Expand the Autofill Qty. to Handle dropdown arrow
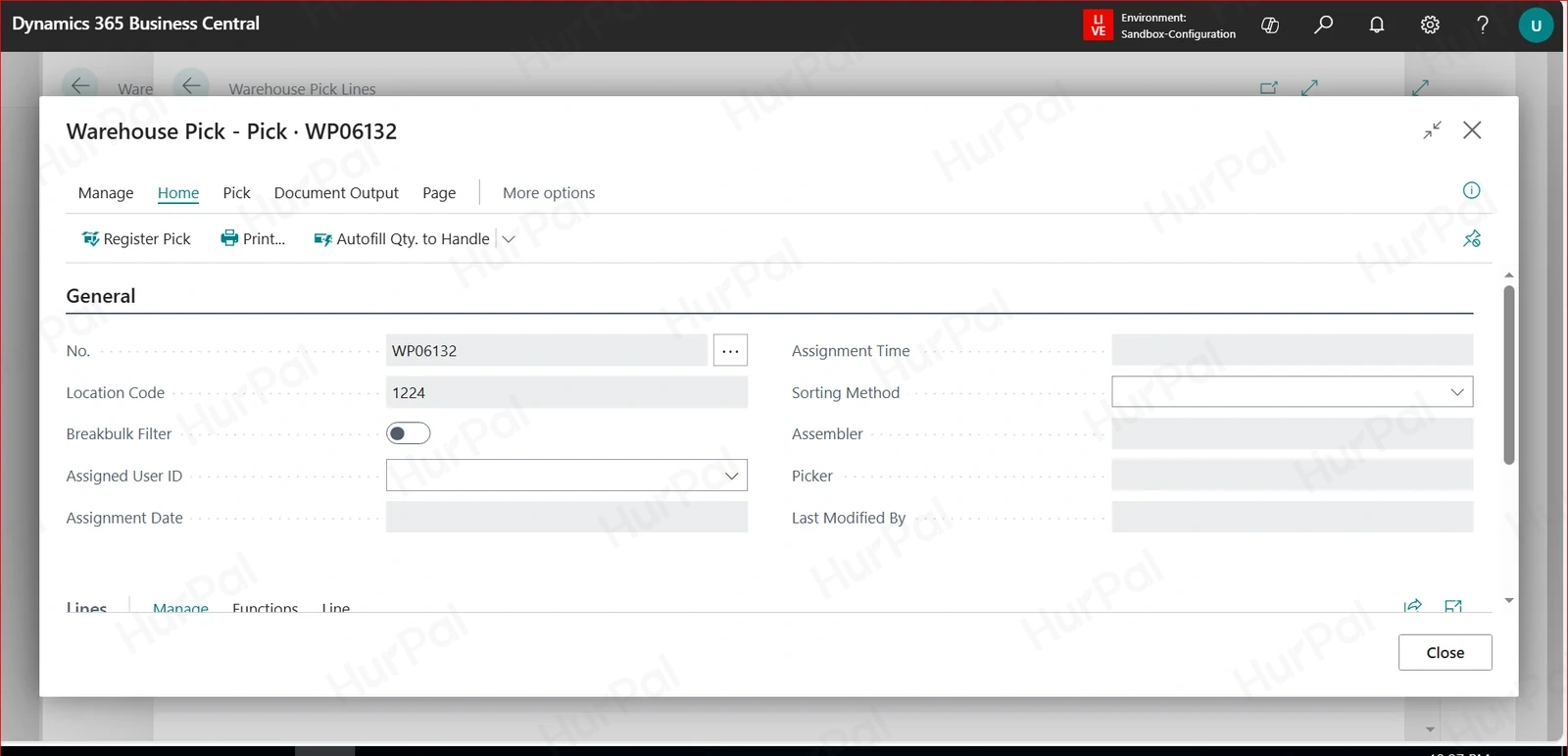Screen dimensions: 1568x756 509,238
